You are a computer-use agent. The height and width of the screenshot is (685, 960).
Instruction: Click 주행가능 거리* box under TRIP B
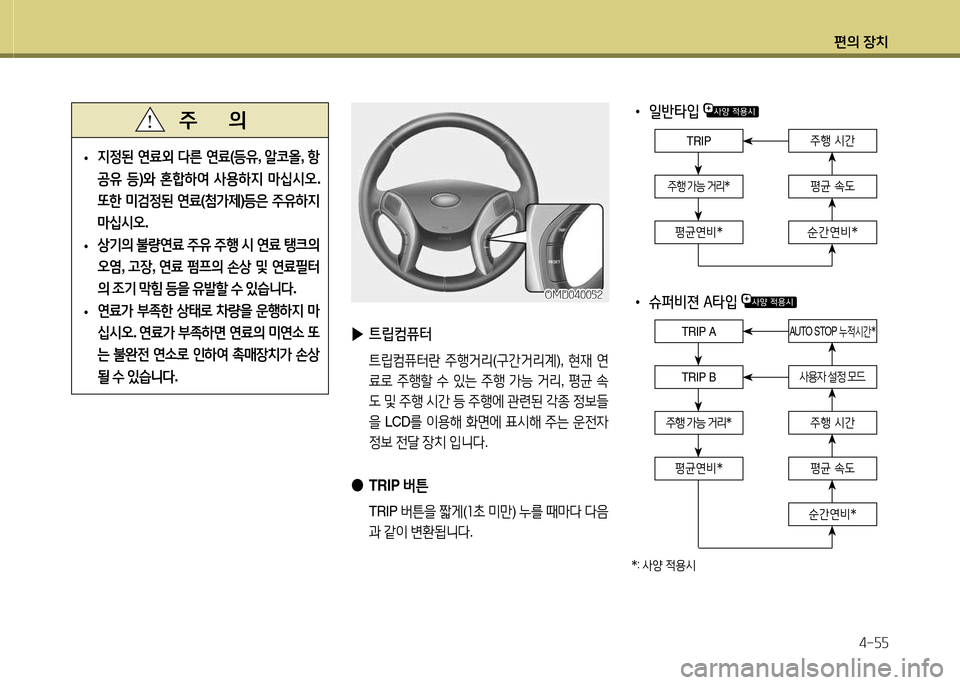699,423
